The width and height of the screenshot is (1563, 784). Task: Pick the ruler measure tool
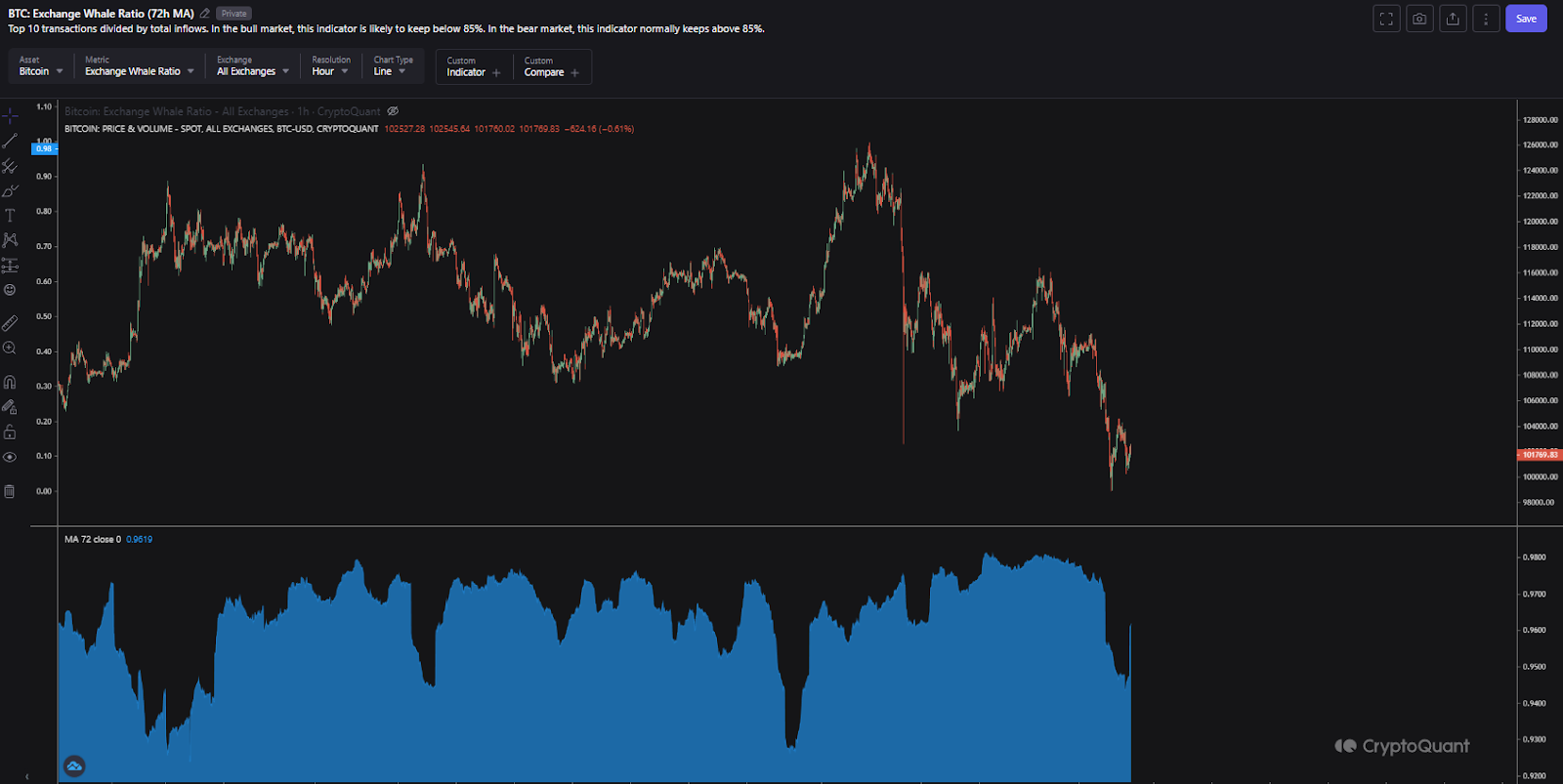(x=10, y=323)
